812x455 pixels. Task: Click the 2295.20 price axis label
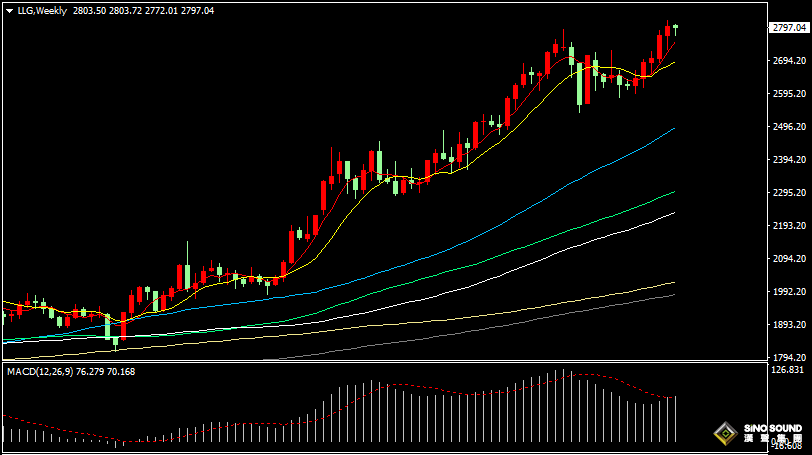tap(788, 193)
